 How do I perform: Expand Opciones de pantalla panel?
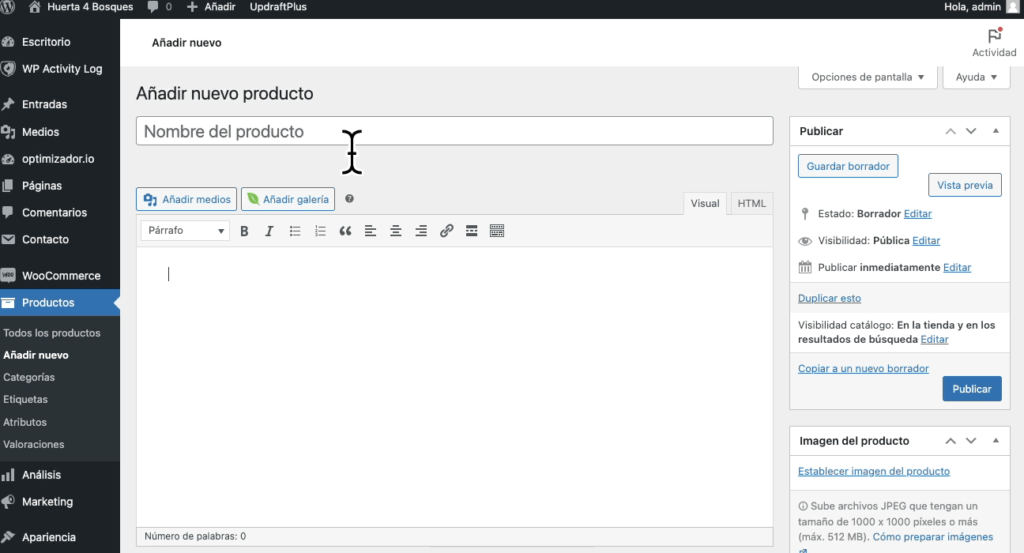868,77
